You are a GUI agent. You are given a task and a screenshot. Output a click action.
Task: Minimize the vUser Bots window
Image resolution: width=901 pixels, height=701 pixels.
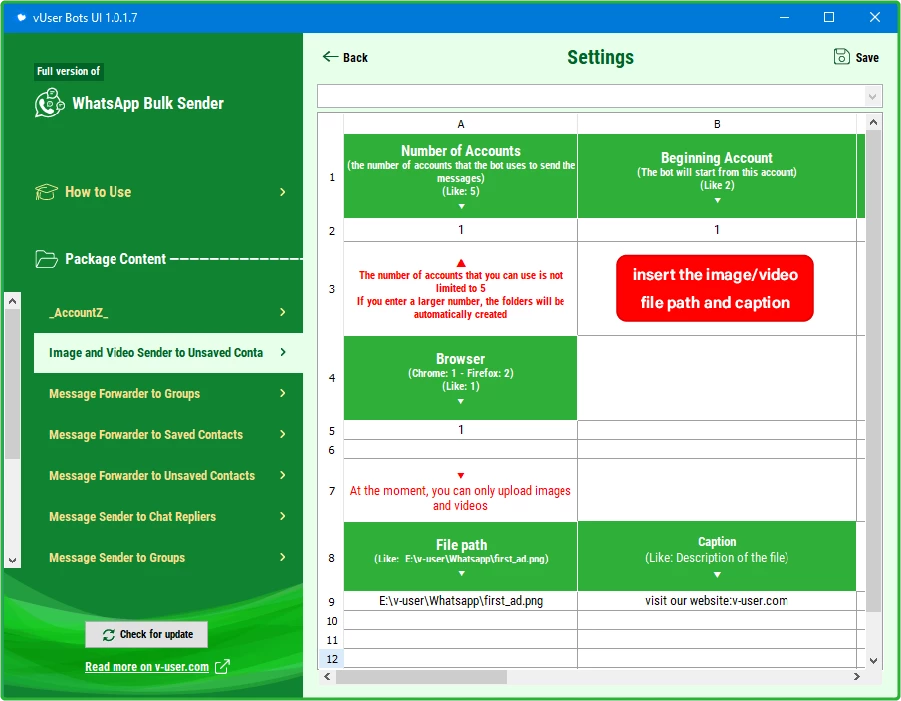[784, 17]
